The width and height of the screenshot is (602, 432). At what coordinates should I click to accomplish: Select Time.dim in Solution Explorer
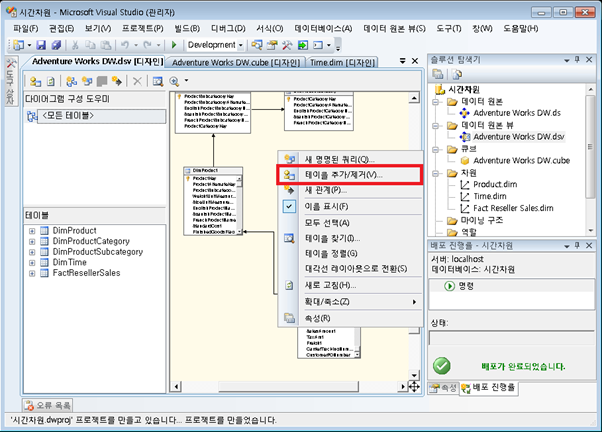[x=490, y=196]
